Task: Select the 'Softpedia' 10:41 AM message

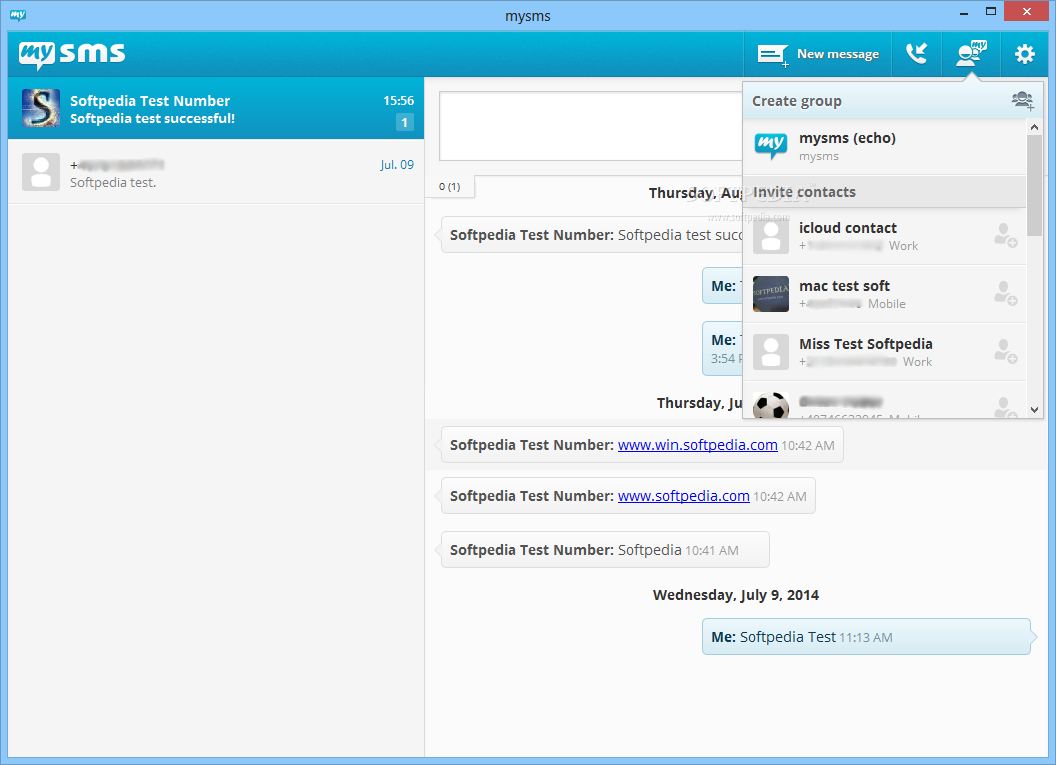Action: point(605,550)
